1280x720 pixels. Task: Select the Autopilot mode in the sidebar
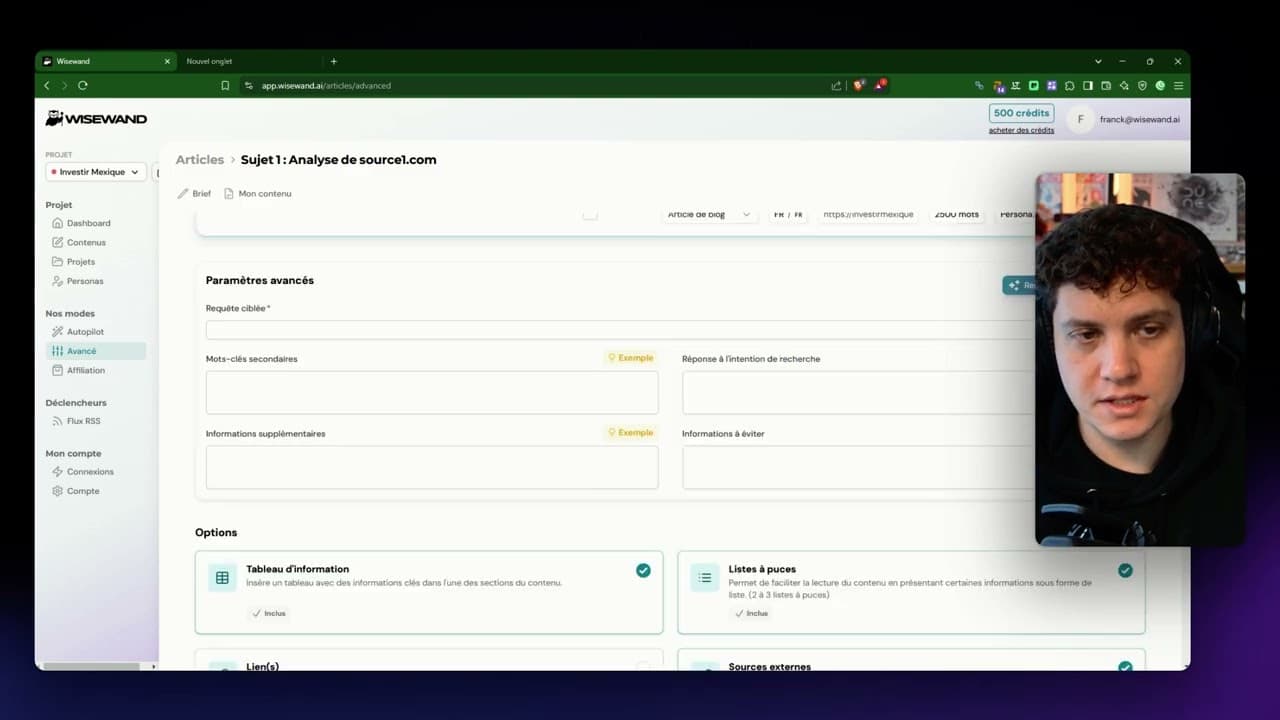point(85,331)
